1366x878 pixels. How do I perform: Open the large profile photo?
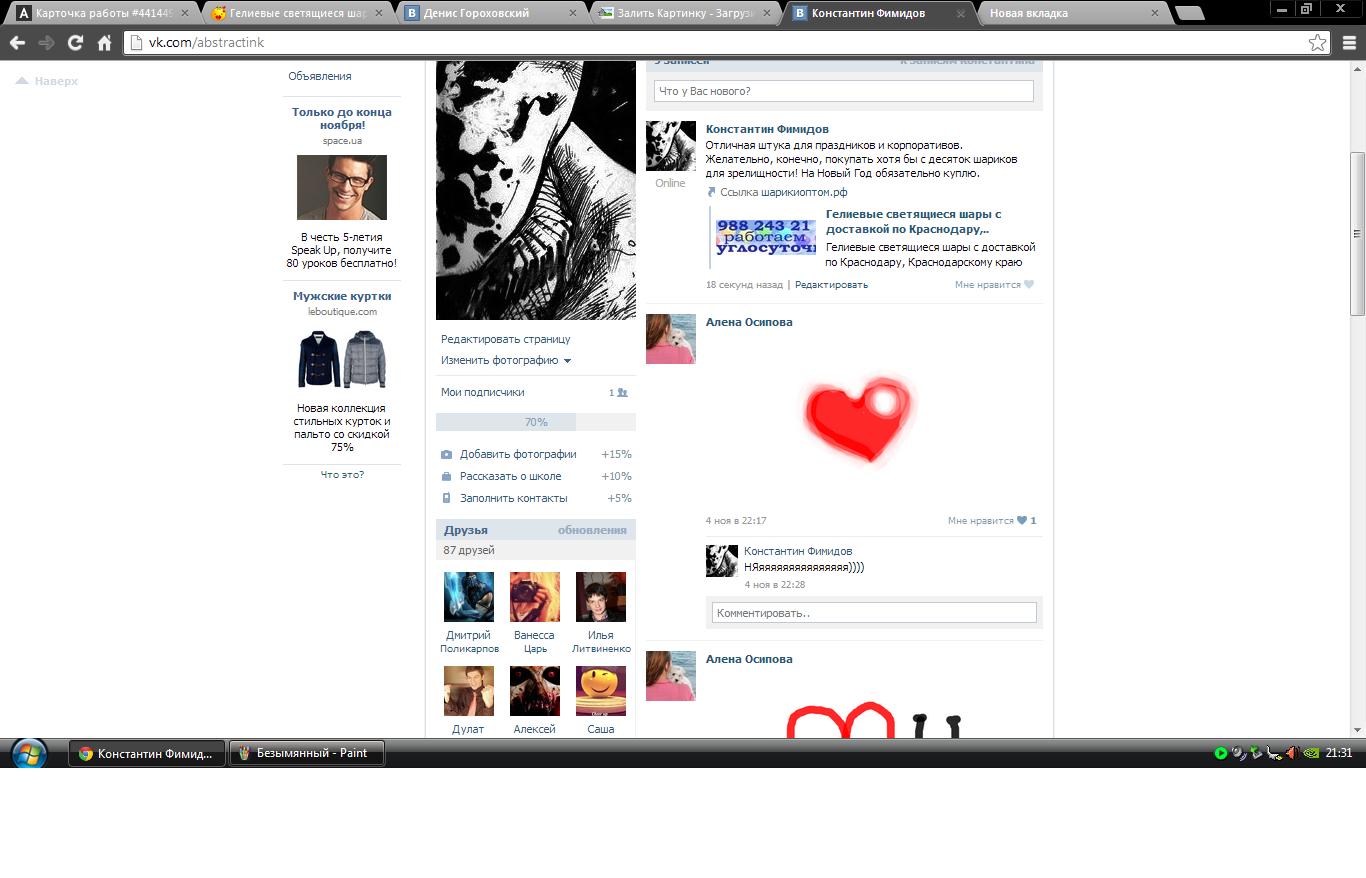pos(536,190)
